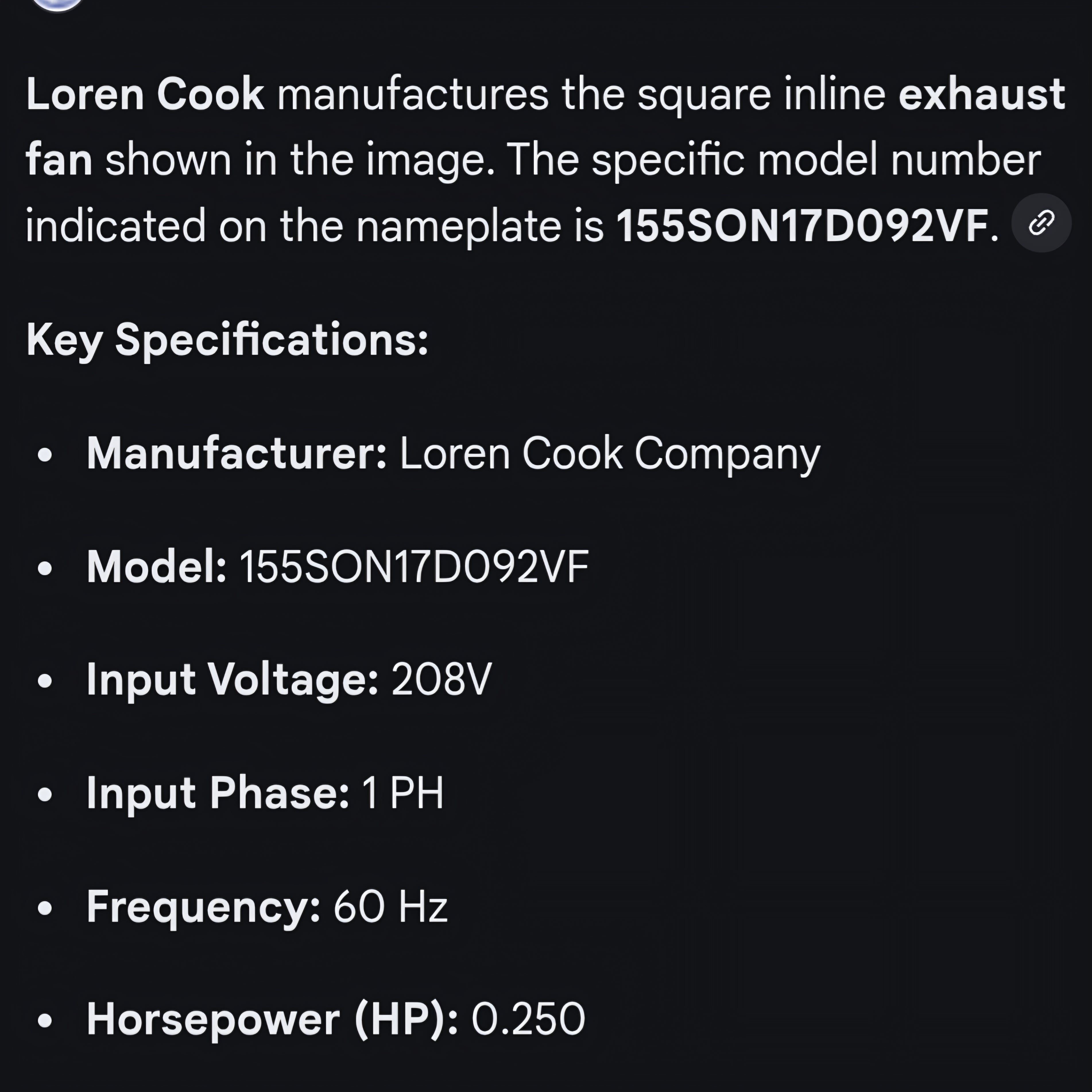Click the "Frequency:" label
Viewport: 1092px width, 1092px height.
pyautogui.click(x=204, y=907)
